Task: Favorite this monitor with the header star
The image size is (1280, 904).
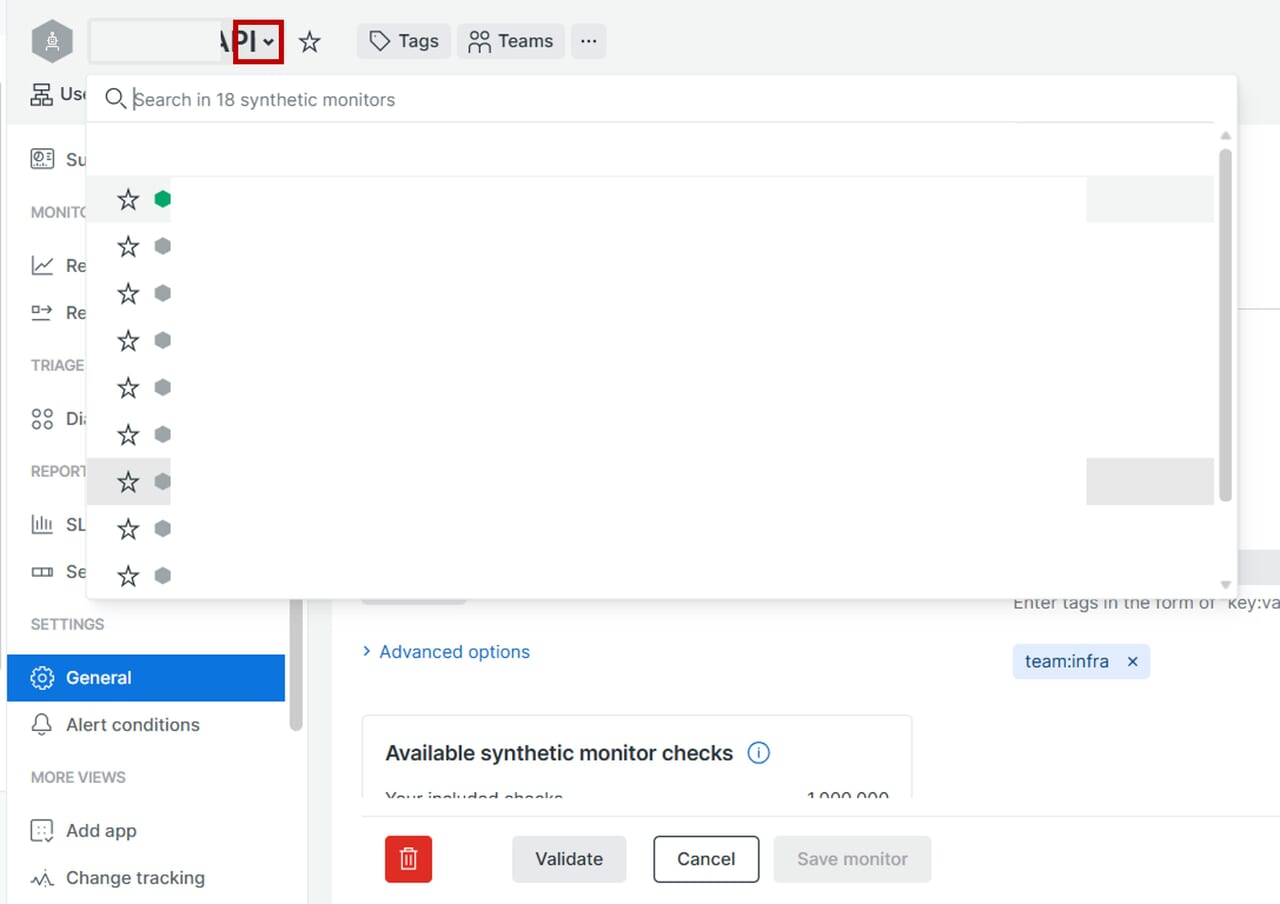Action: click(x=310, y=42)
